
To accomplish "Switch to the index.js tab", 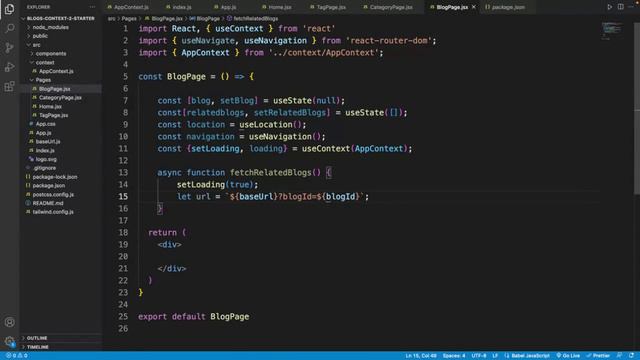I will [x=179, y=7].
